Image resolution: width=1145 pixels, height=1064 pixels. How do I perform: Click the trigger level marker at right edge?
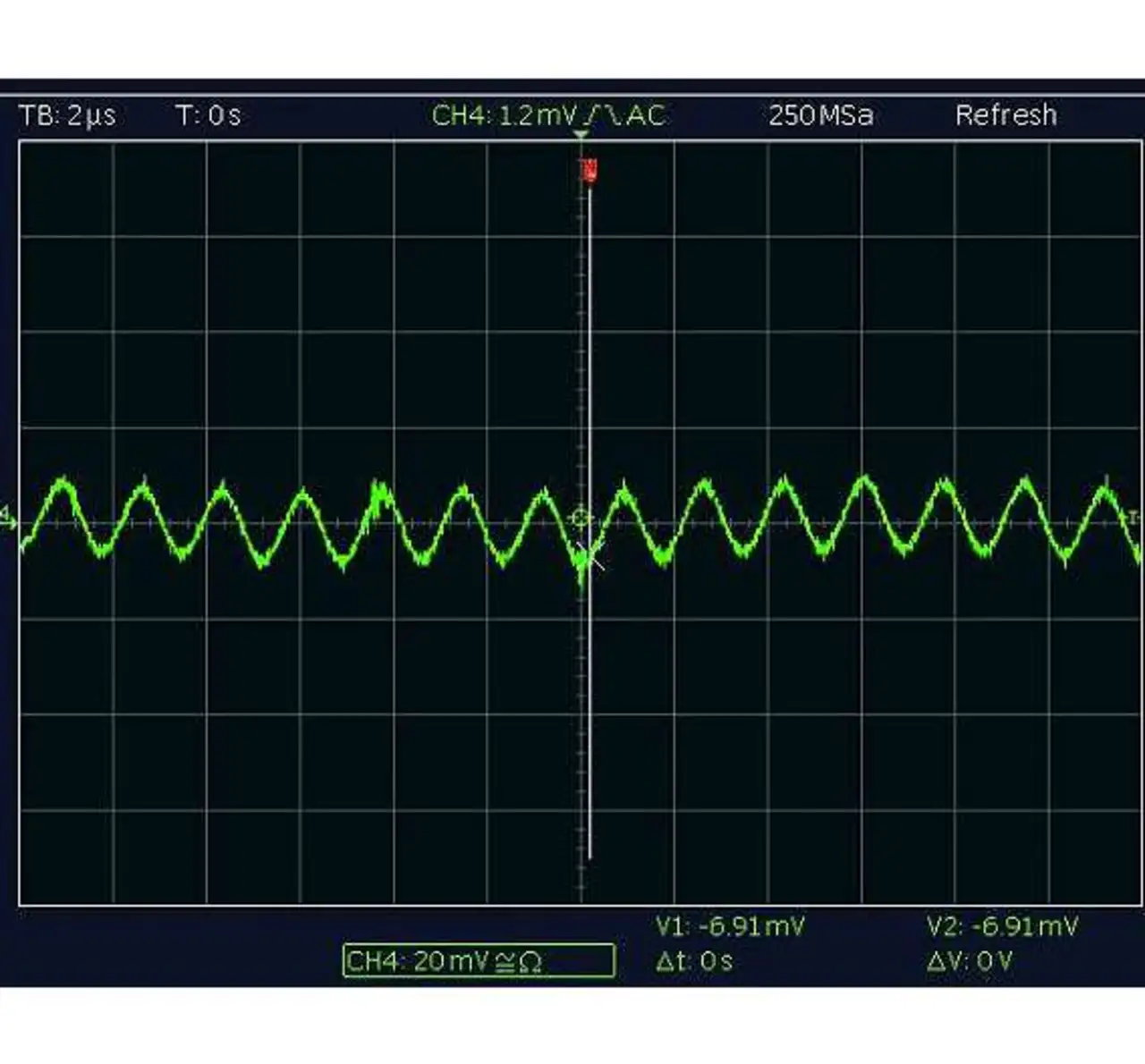click(1134, 518)
